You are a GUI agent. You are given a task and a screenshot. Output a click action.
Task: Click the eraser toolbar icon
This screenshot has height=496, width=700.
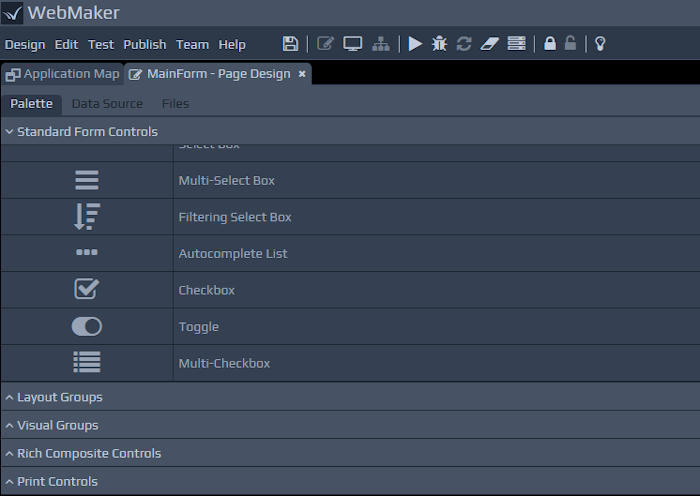(490, 44)
